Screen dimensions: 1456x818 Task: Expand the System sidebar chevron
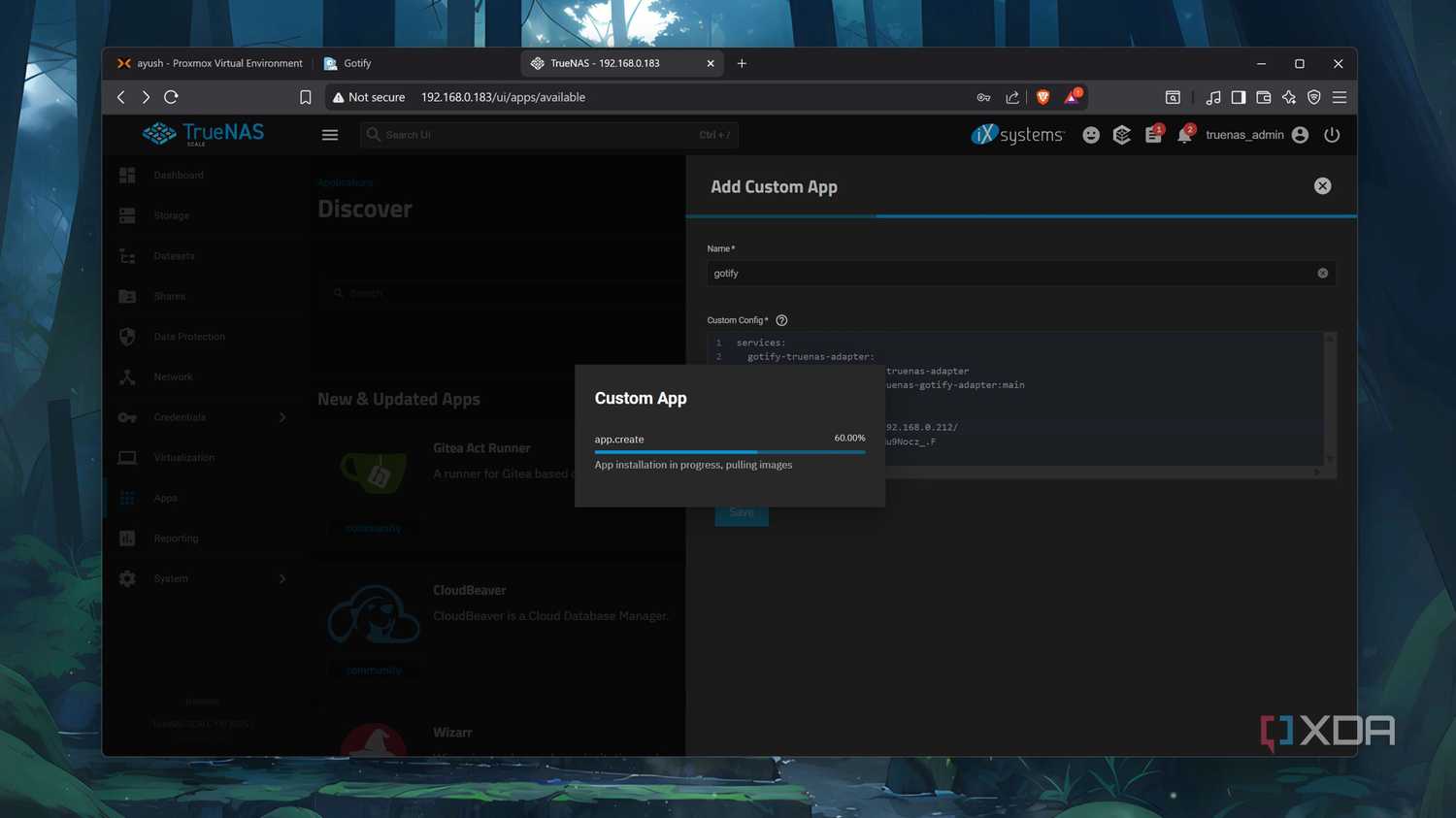tap(282, 579)
